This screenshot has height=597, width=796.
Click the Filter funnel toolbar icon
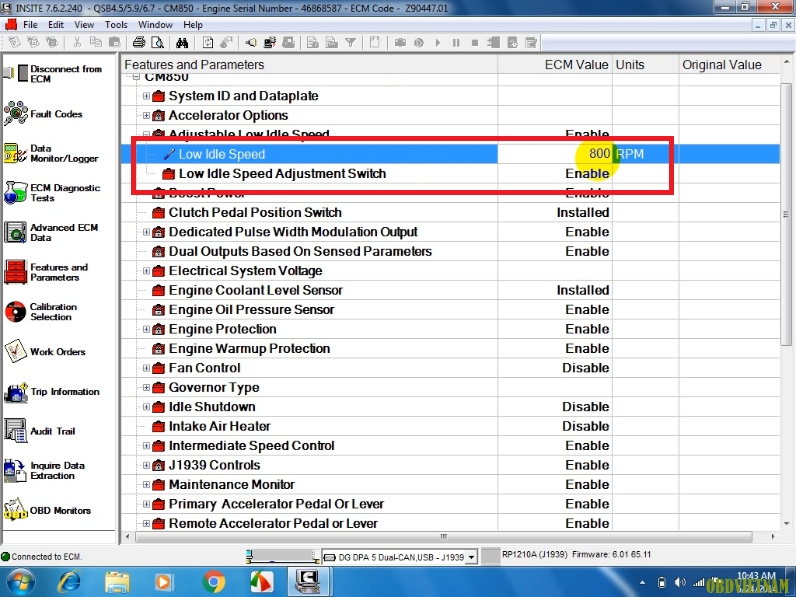click(x=350, y=43)
